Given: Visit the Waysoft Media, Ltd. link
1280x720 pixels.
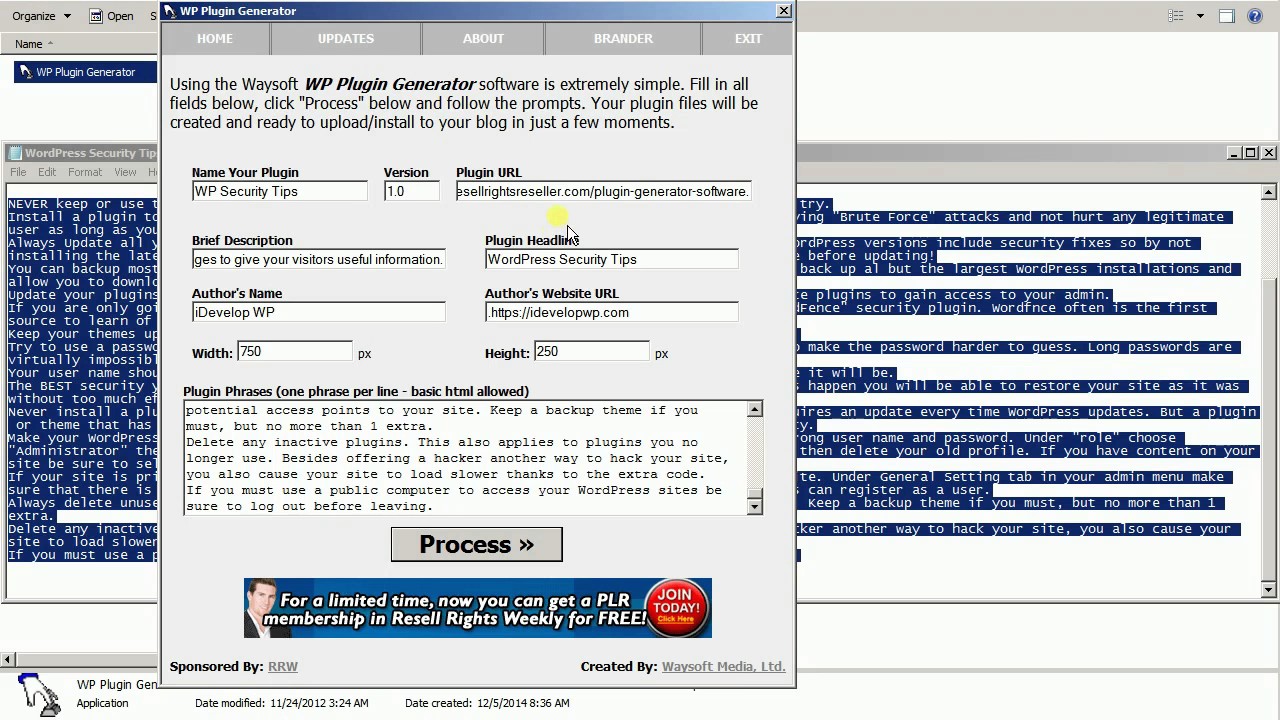Looking at the screenshot, I should 723,666.
